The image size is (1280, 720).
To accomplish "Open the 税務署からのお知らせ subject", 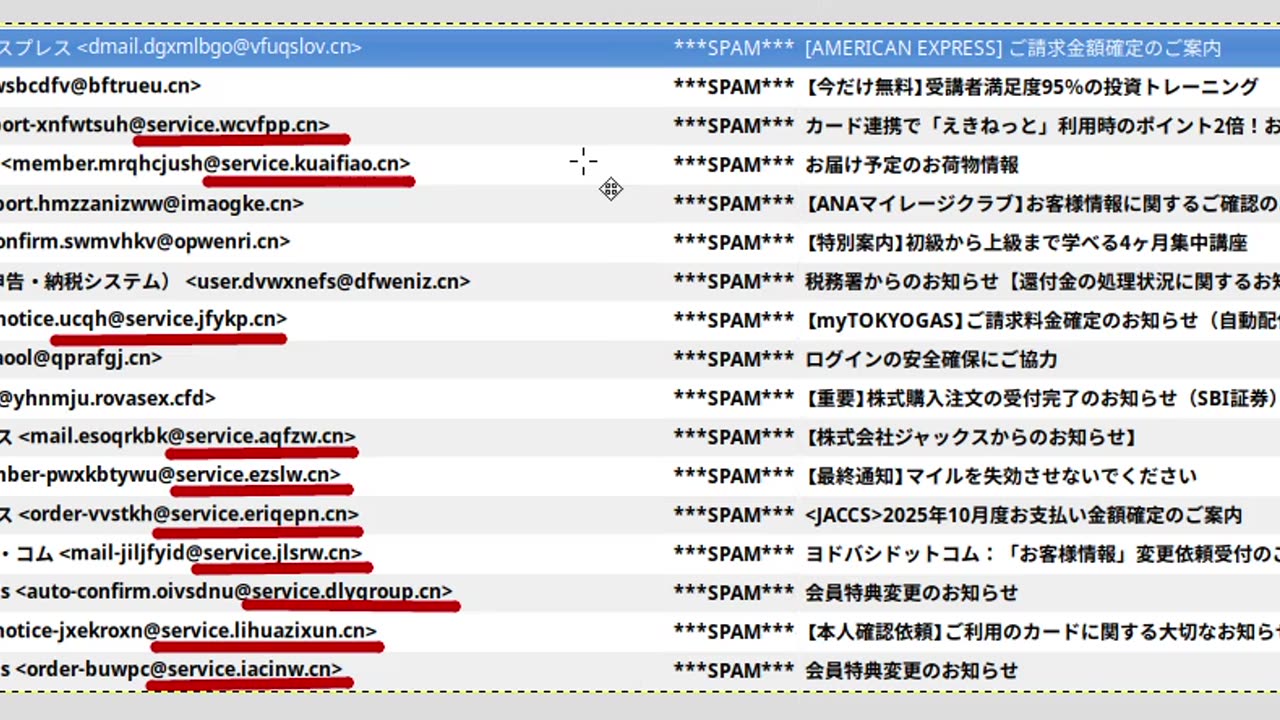I will point(1042,282).
